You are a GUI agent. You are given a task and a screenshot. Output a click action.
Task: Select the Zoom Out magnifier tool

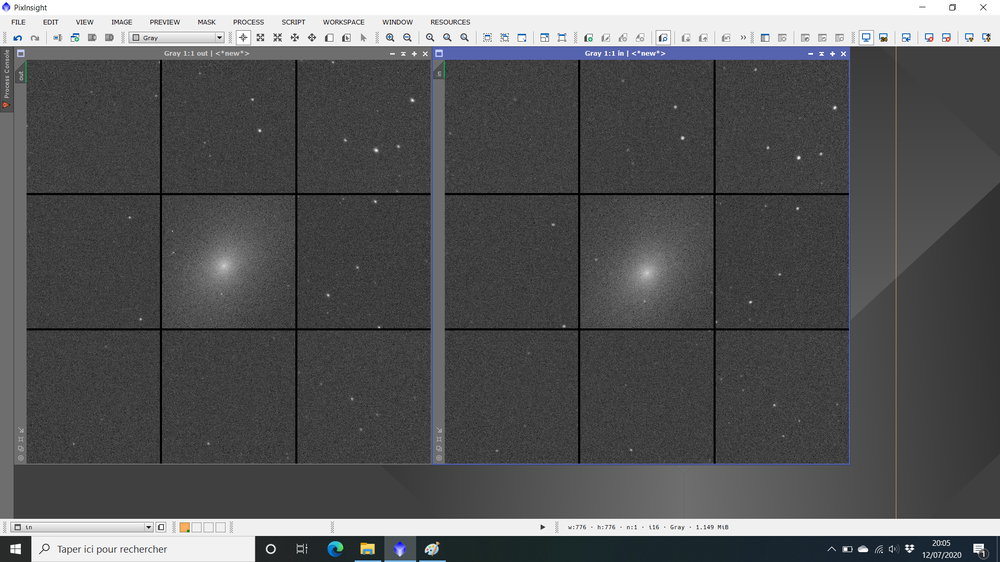click(408, 38)
